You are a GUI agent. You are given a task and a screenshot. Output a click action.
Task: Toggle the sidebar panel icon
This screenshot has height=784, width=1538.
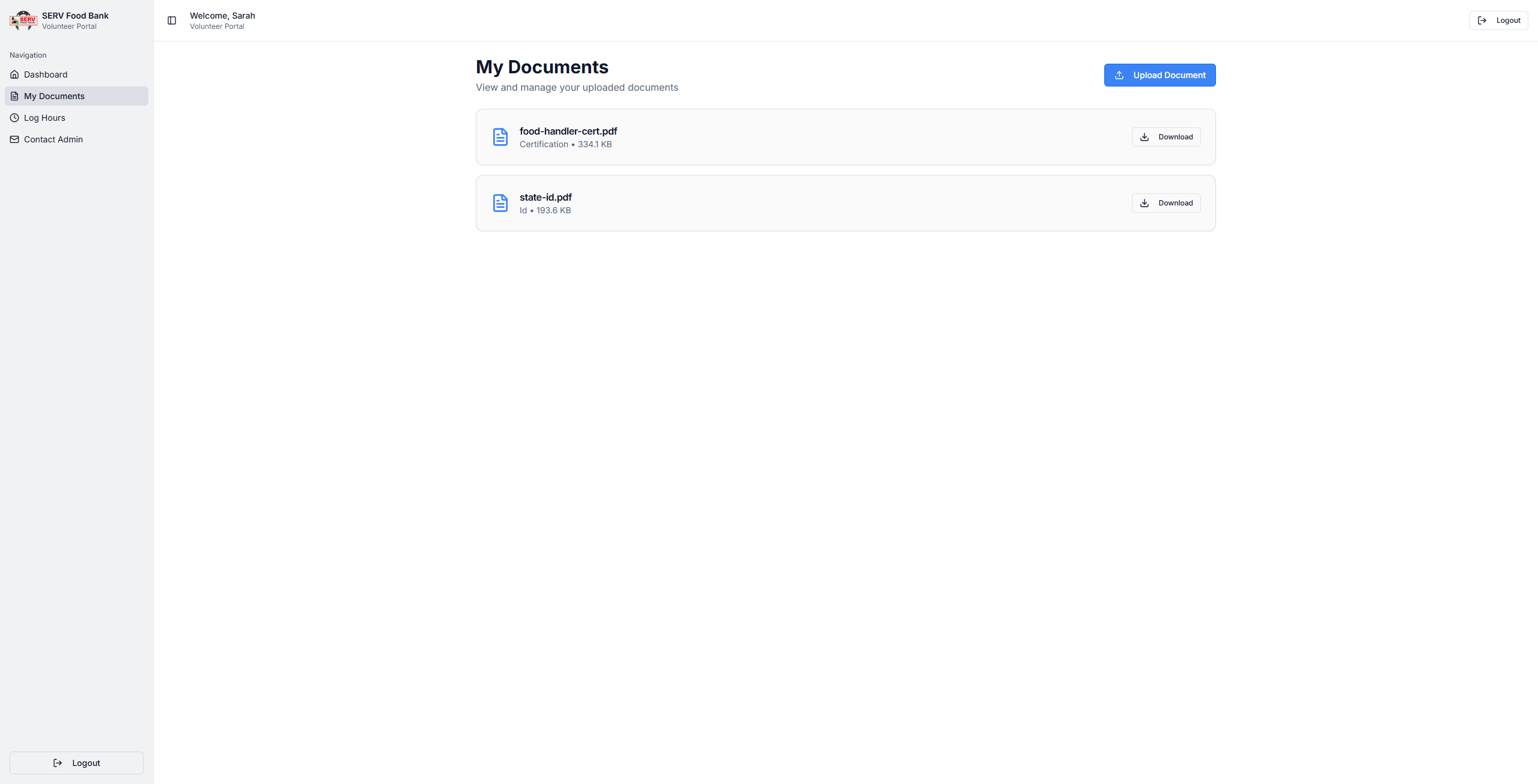tap(172, 20)
